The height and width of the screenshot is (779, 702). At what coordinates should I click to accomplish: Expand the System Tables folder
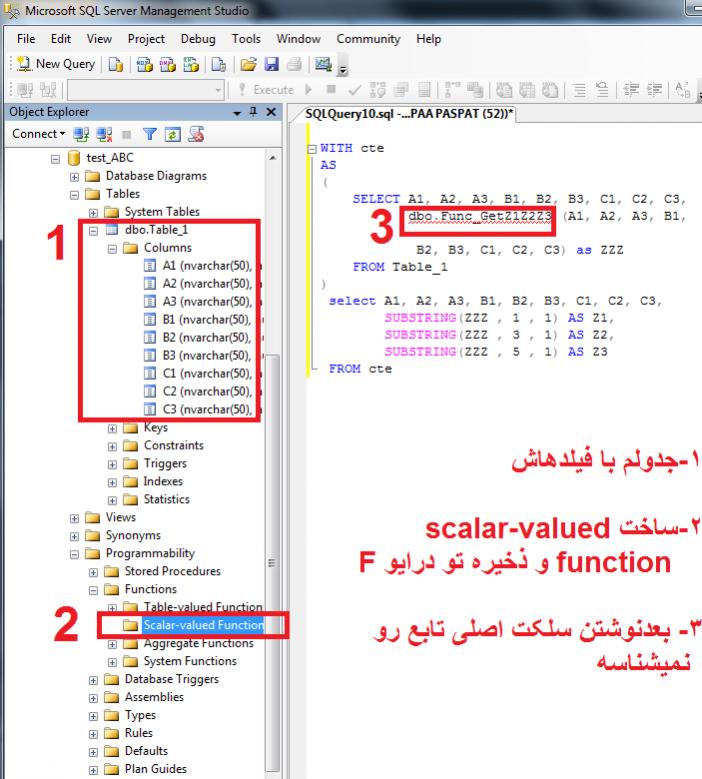[93, 213]
